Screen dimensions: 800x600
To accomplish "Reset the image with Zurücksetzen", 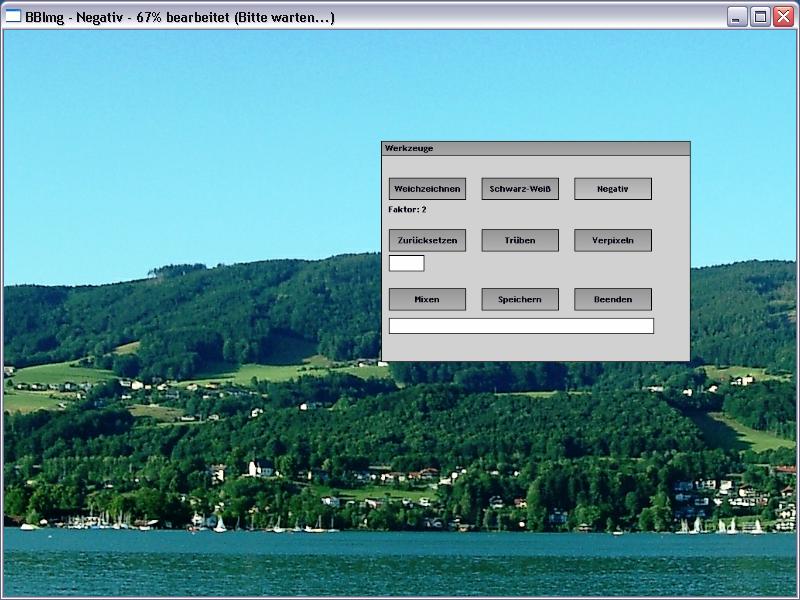I will pyautogui.click(x=427, y=241).
